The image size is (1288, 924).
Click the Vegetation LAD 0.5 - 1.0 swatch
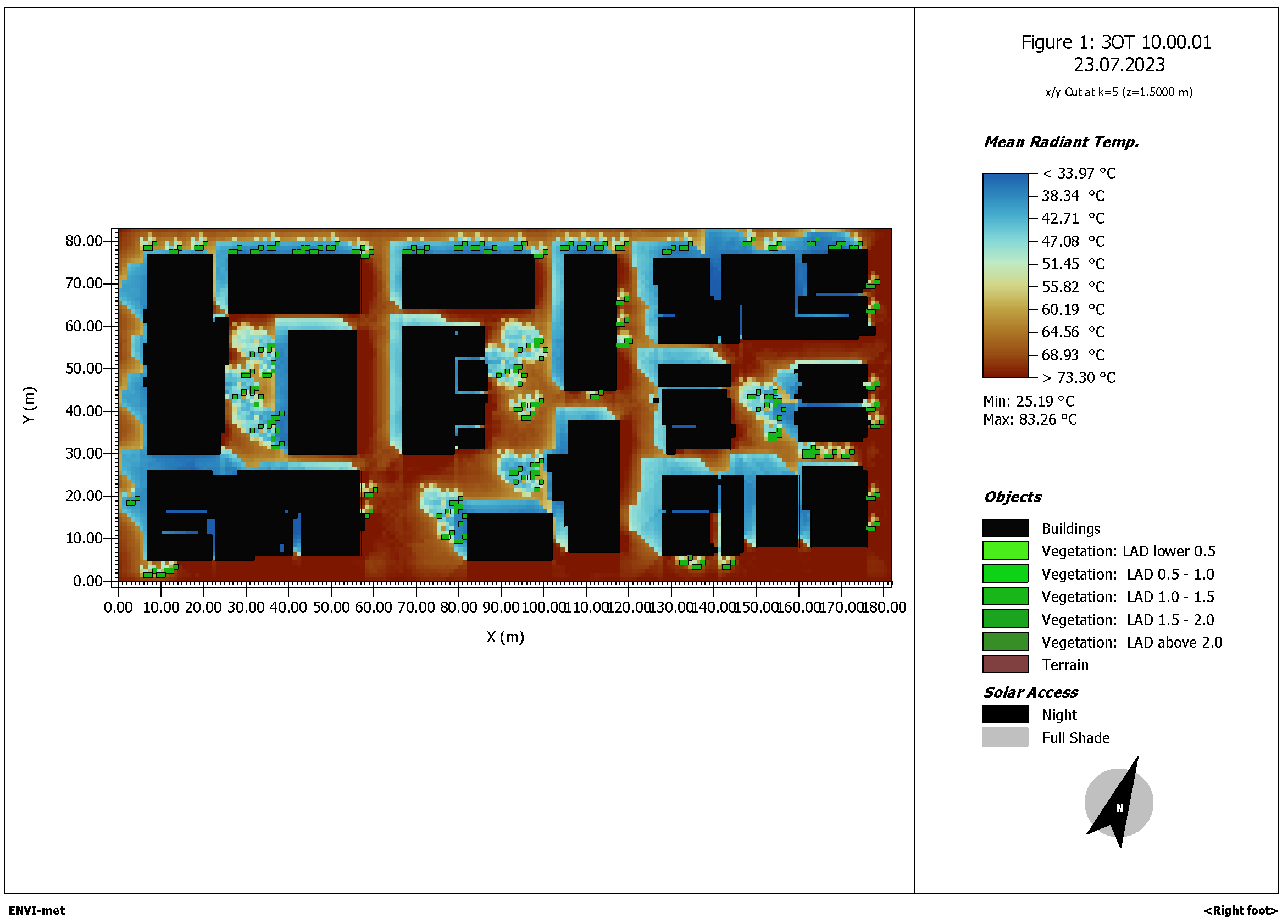[x=1004, y=573]
